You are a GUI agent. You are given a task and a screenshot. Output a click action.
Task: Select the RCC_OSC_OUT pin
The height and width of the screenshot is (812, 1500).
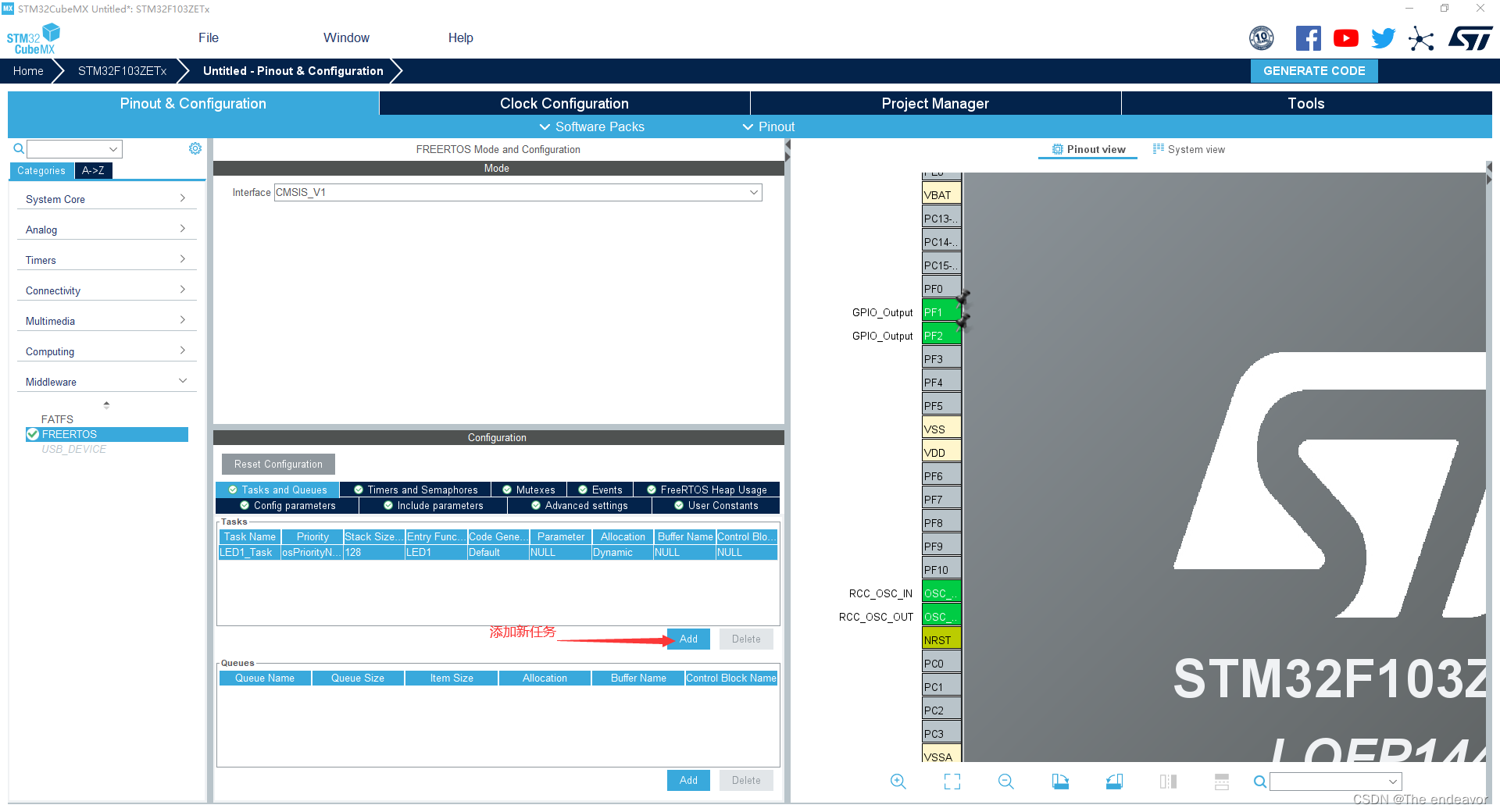(x=941, y=616)
